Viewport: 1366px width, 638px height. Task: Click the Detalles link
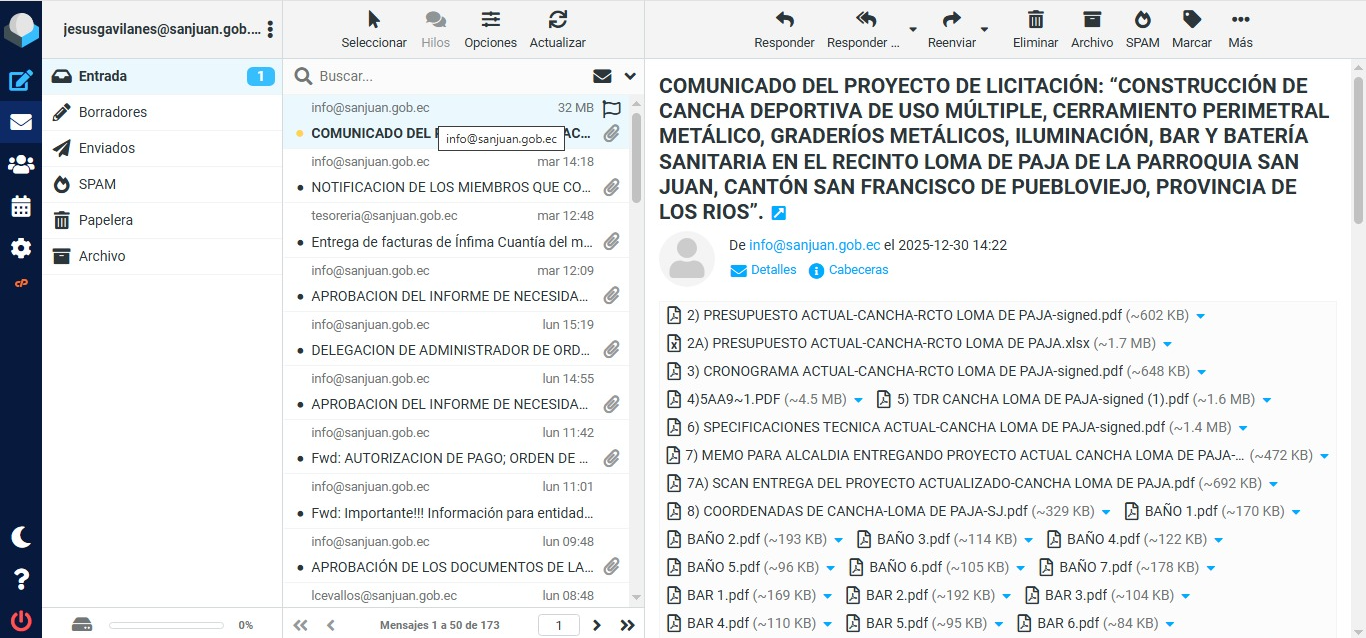point(773,270)
